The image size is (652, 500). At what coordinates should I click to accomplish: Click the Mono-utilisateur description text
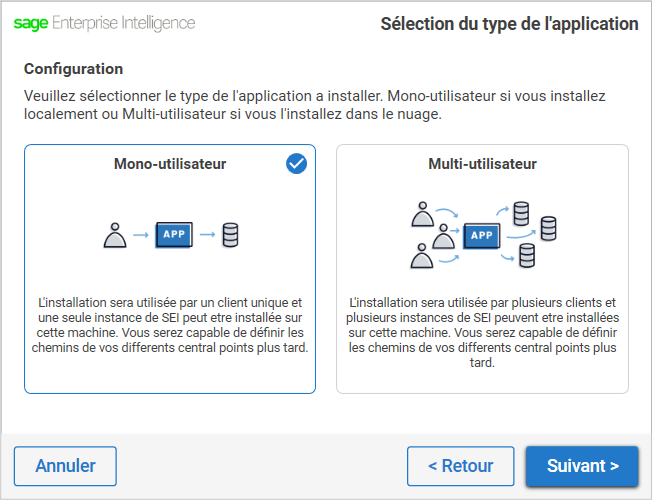pos(170,325)
